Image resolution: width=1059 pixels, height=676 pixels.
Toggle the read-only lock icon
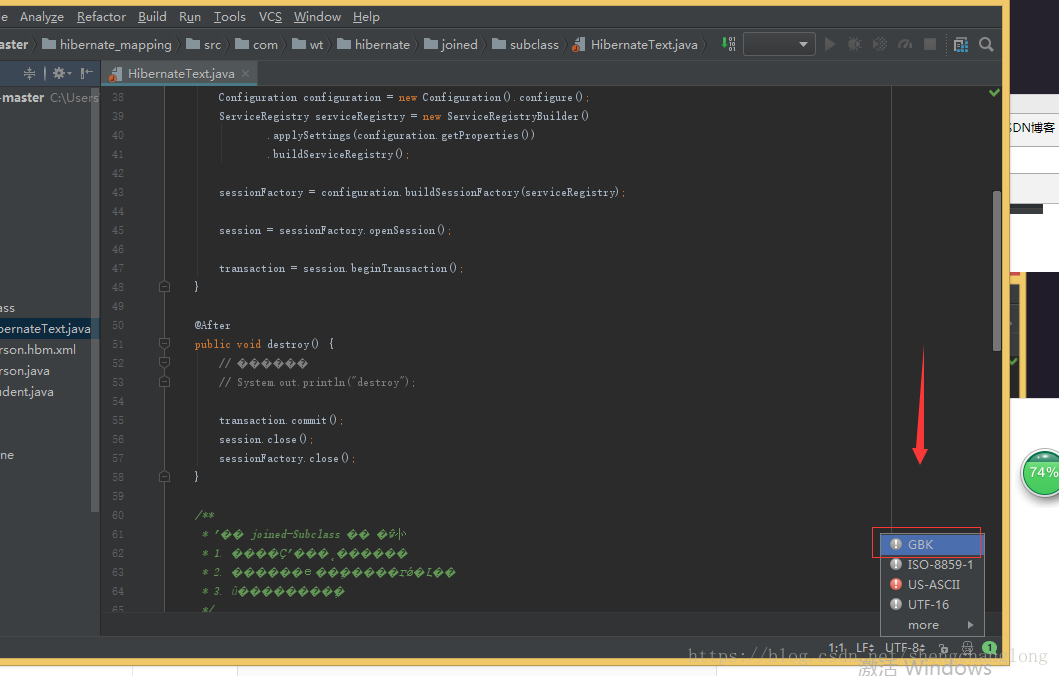coord(944,648)
